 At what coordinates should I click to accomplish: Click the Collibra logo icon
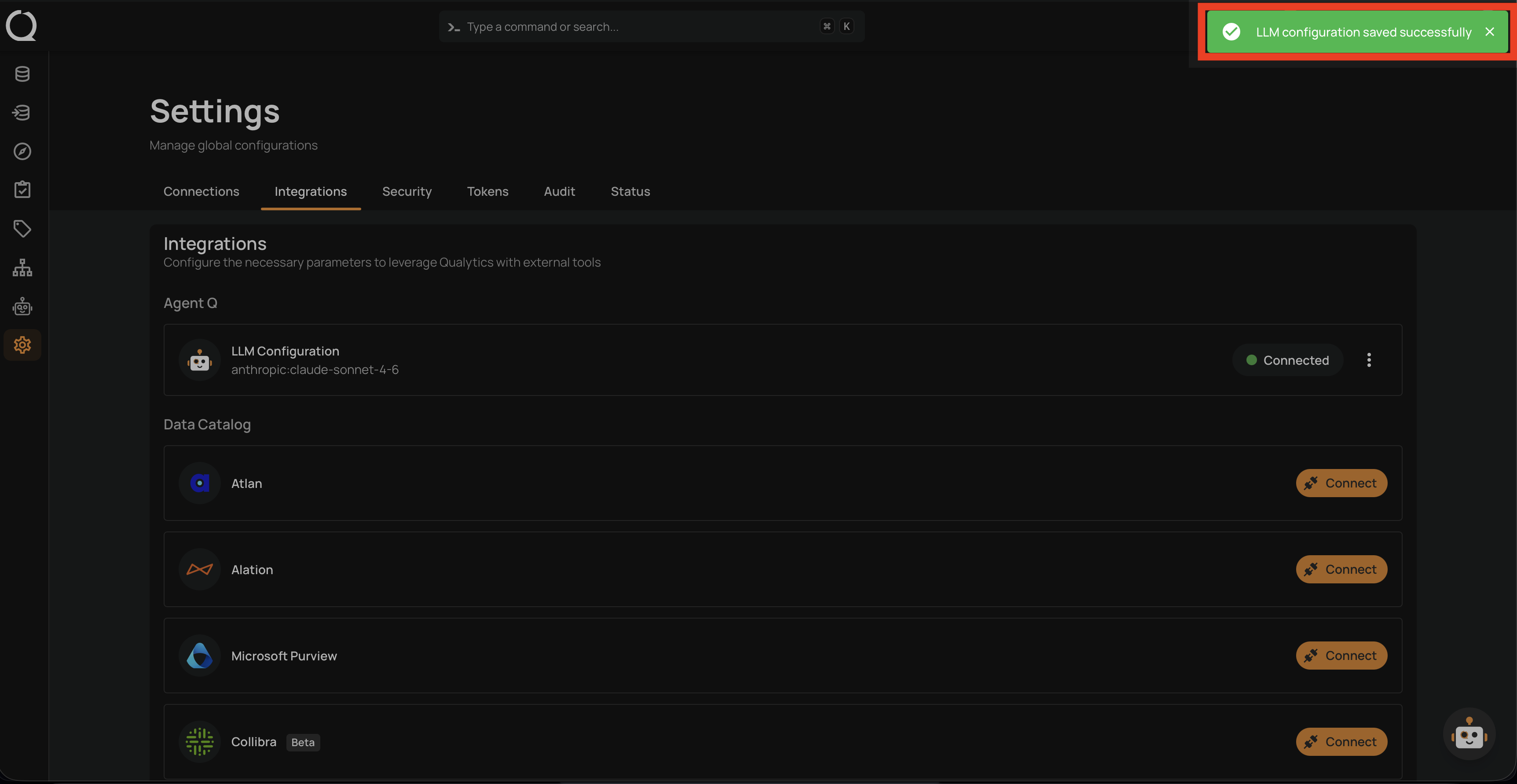200,742
